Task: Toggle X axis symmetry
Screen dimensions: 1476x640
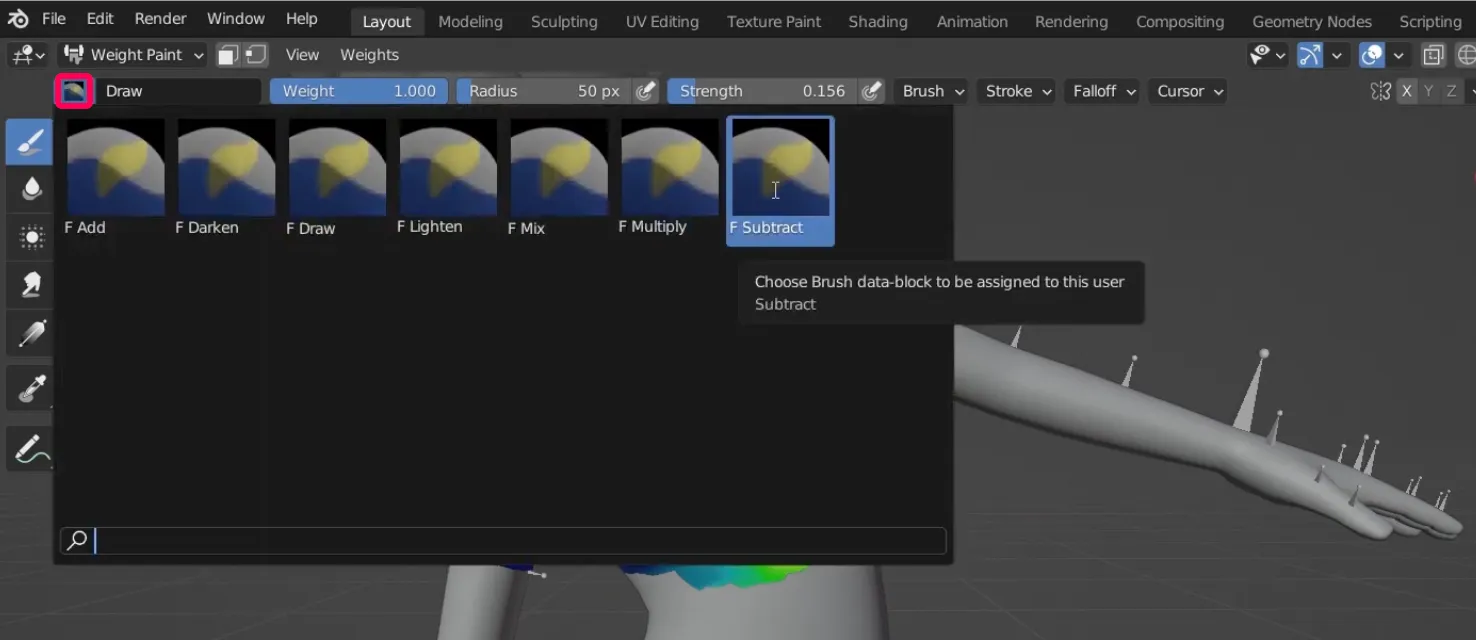Action: point(1406,91)
